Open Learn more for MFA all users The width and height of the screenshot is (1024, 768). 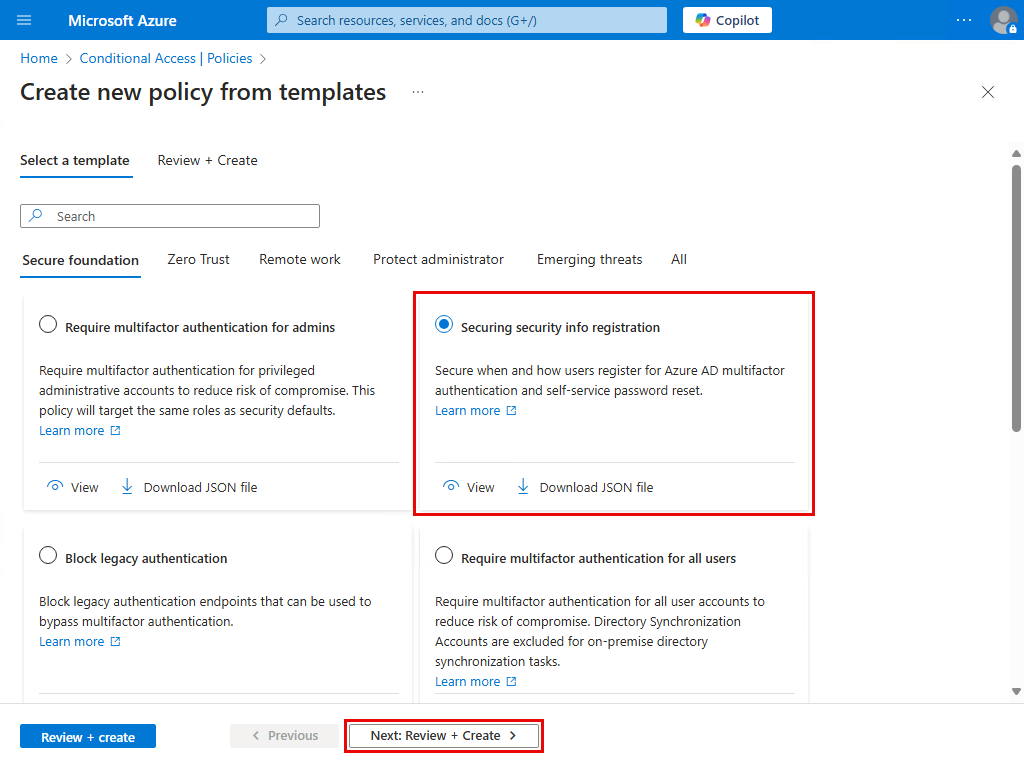tap(468, 682)
